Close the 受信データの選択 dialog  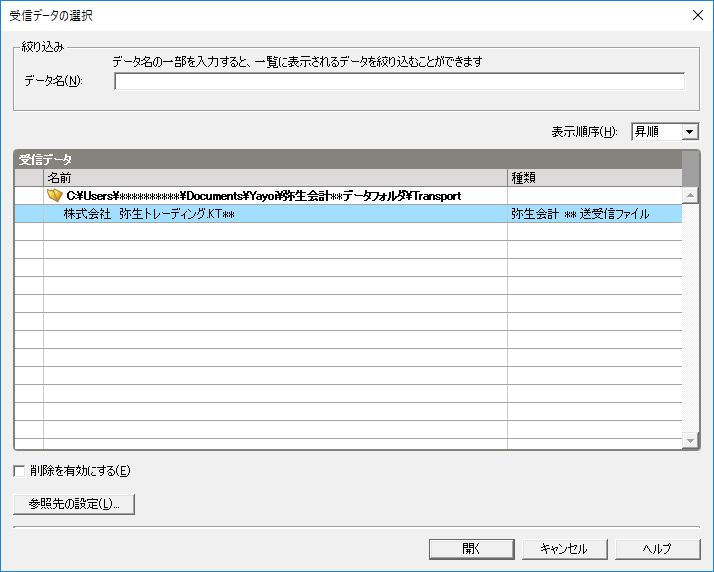(x=698, y=15)
